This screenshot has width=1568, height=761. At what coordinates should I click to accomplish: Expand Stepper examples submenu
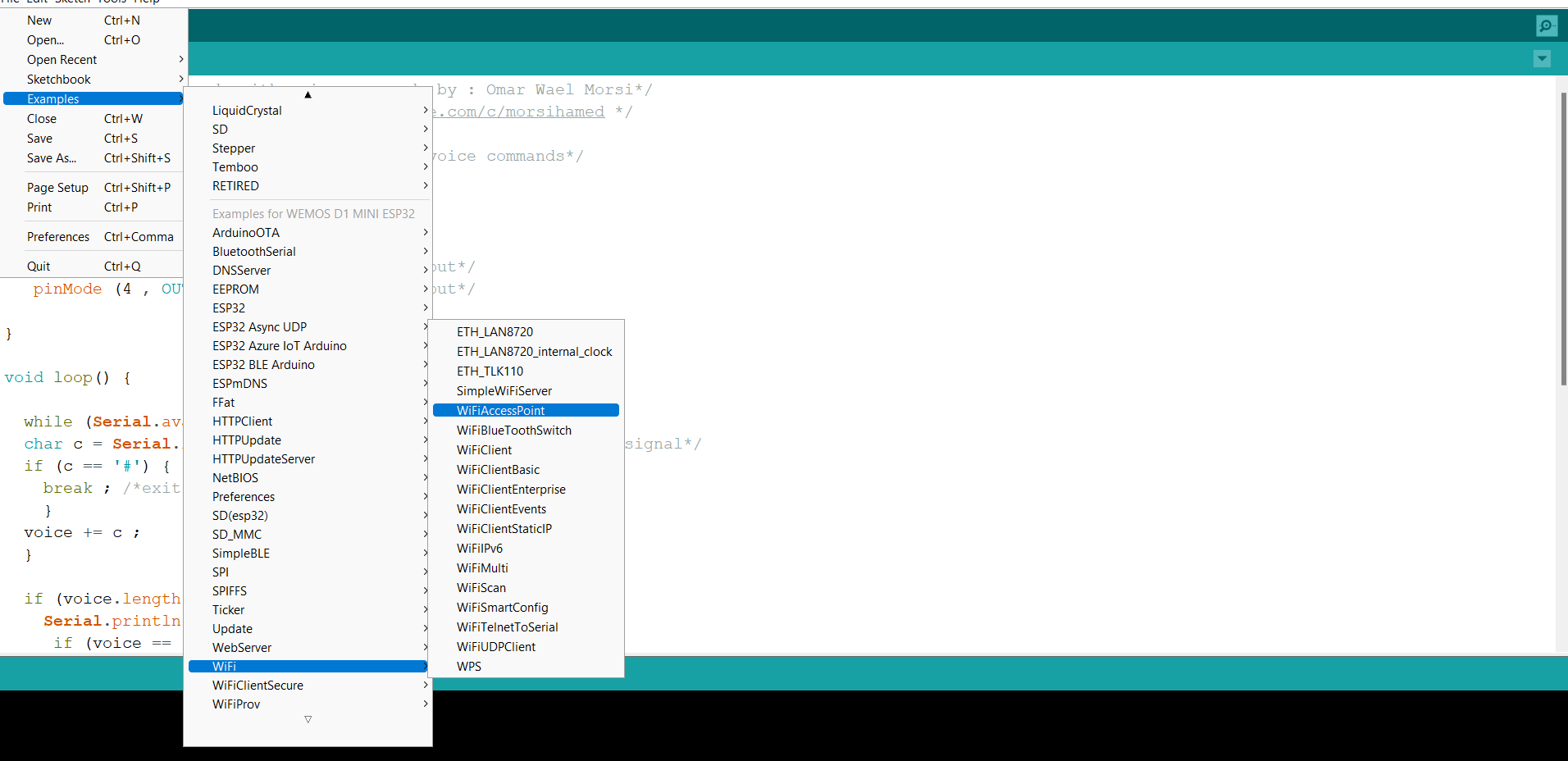click(308, 148)
